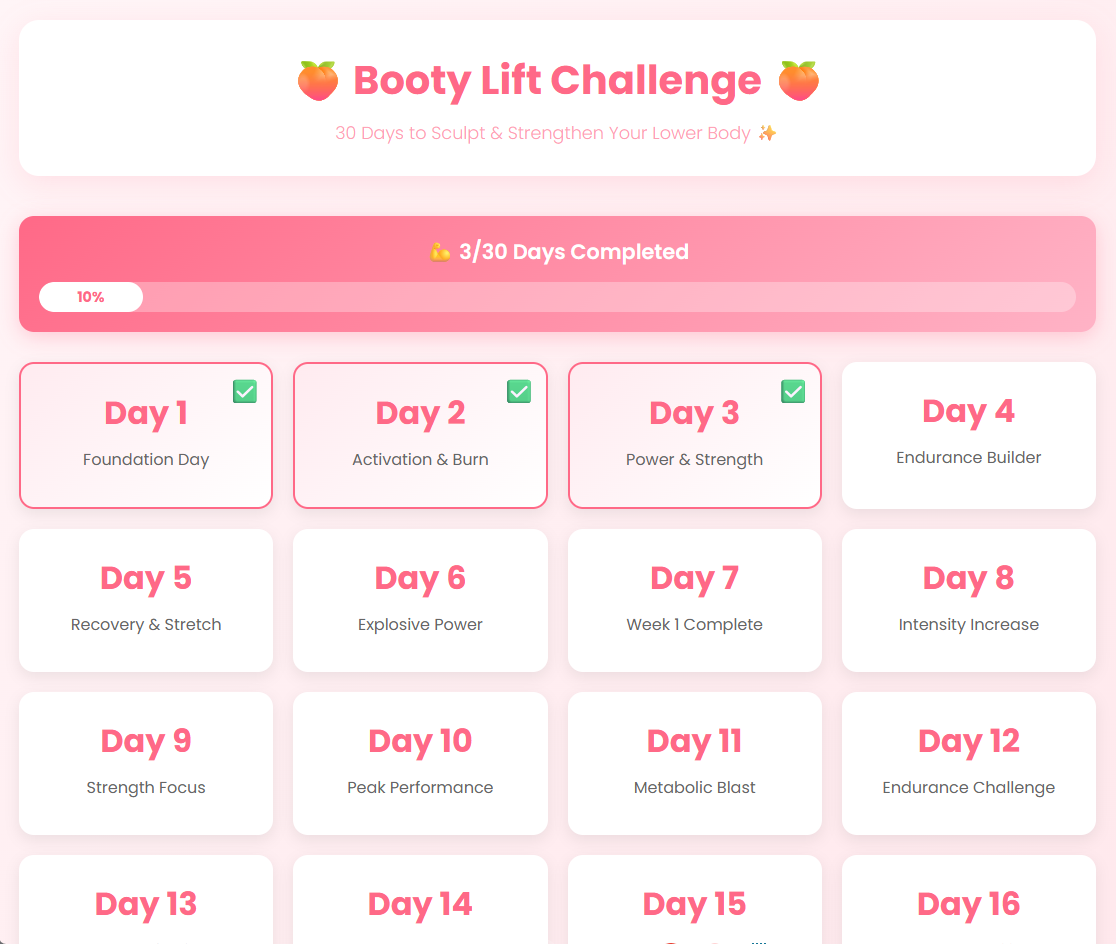Click the peach emoji right of title
Viewport: 1116px width, 944px height.
point(798,80)
